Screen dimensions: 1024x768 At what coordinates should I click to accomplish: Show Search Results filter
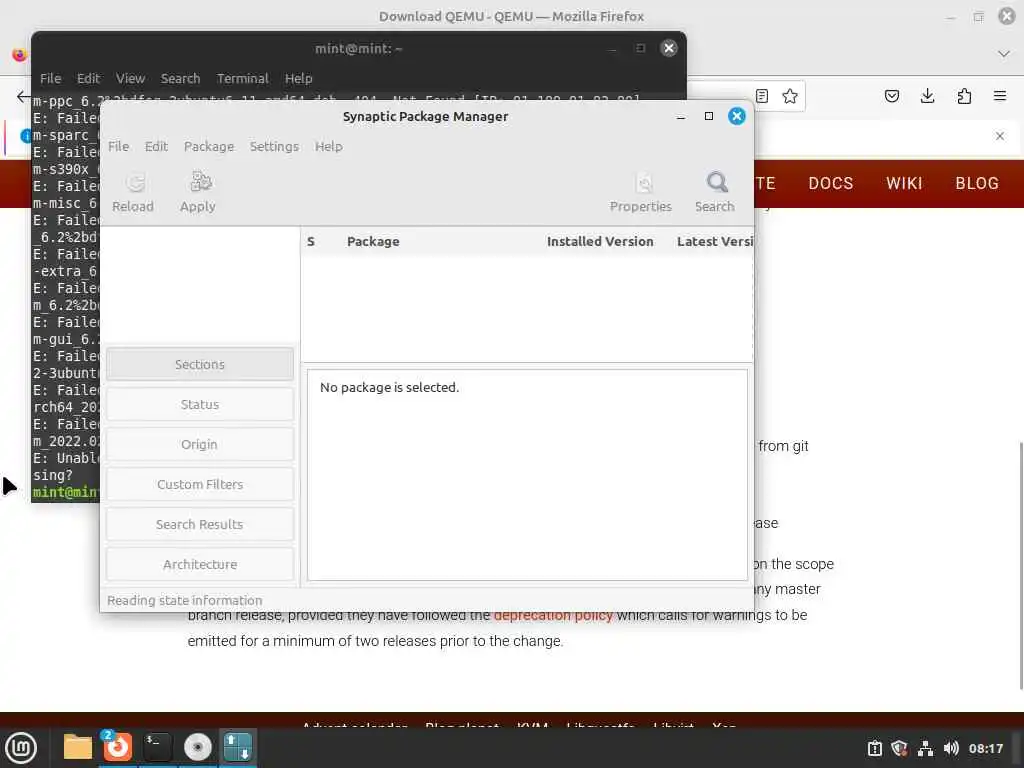[x=200, y=524]
